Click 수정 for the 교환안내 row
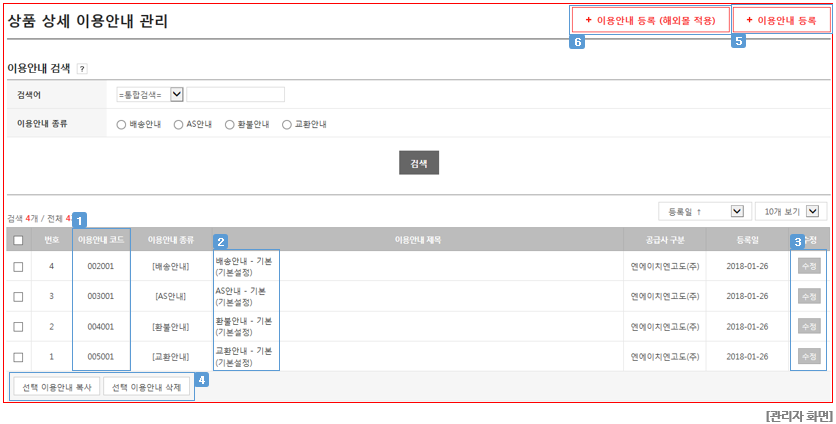 pyautogui.click(x=809, y=356)
